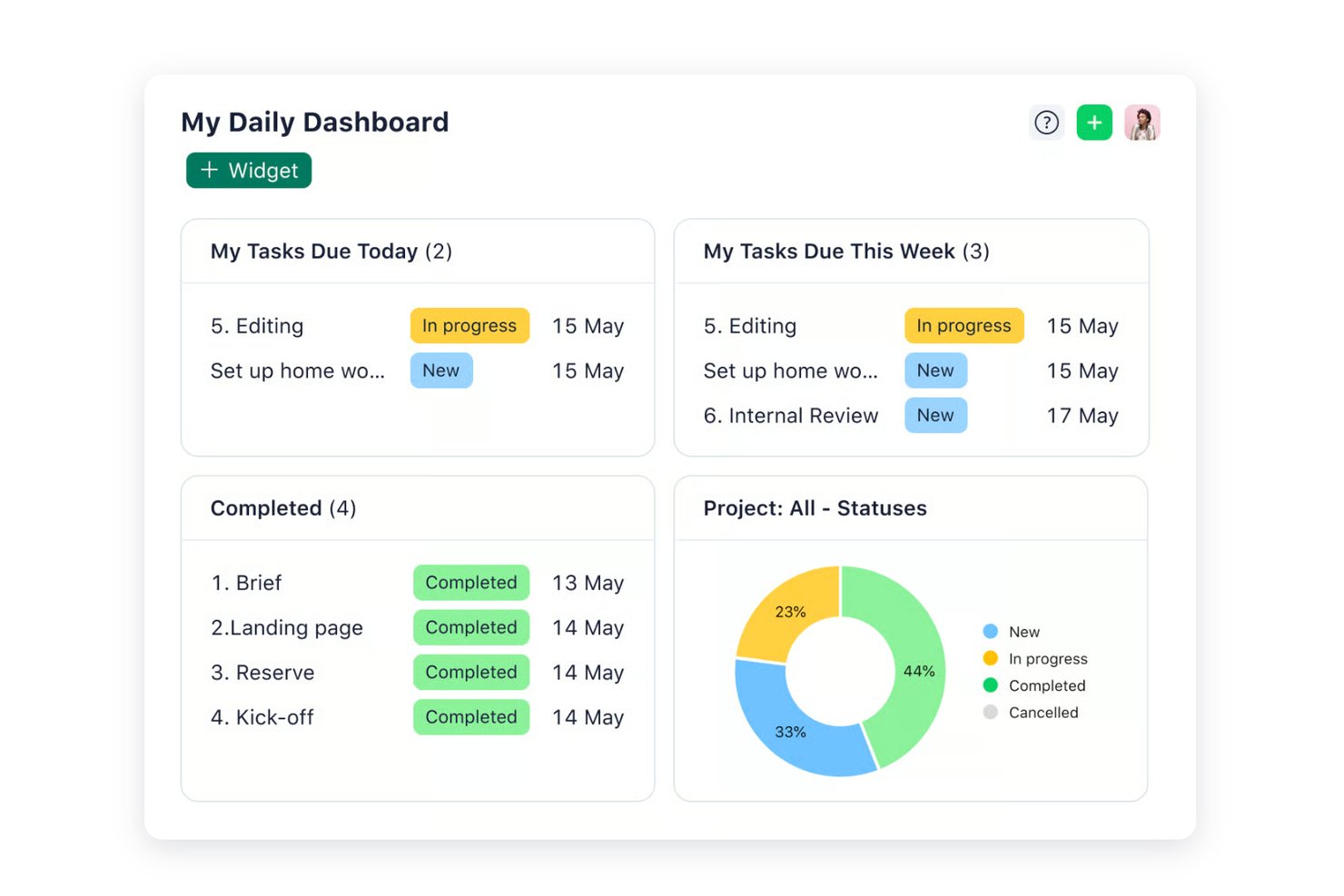Image resolution: width=1344 pixels, height=896 pixels.
Task: Click the green plus add button
Action: click(x=1094, y=123)
